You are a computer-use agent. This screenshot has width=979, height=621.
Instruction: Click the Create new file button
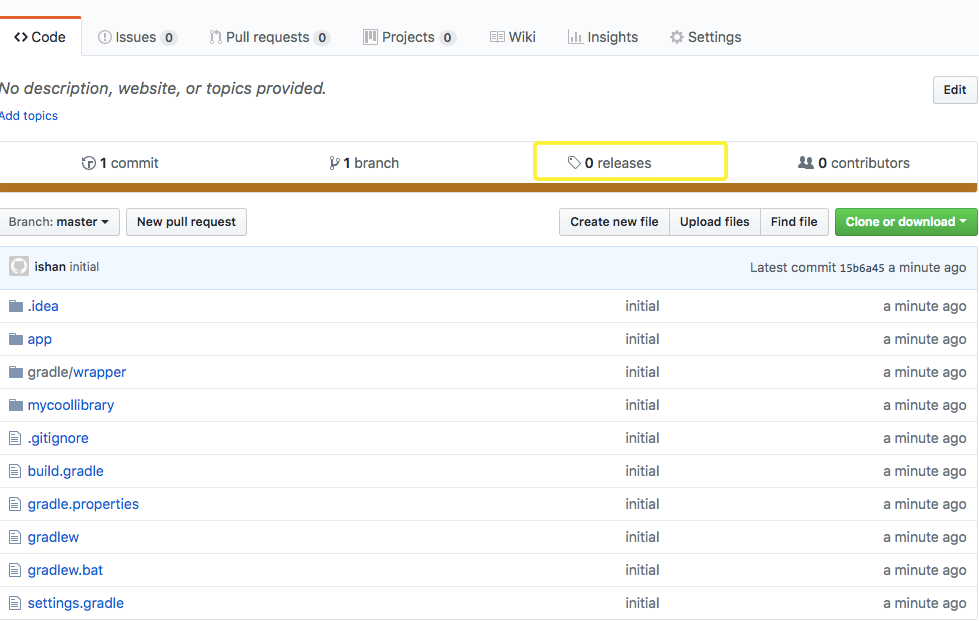point(613,221)
